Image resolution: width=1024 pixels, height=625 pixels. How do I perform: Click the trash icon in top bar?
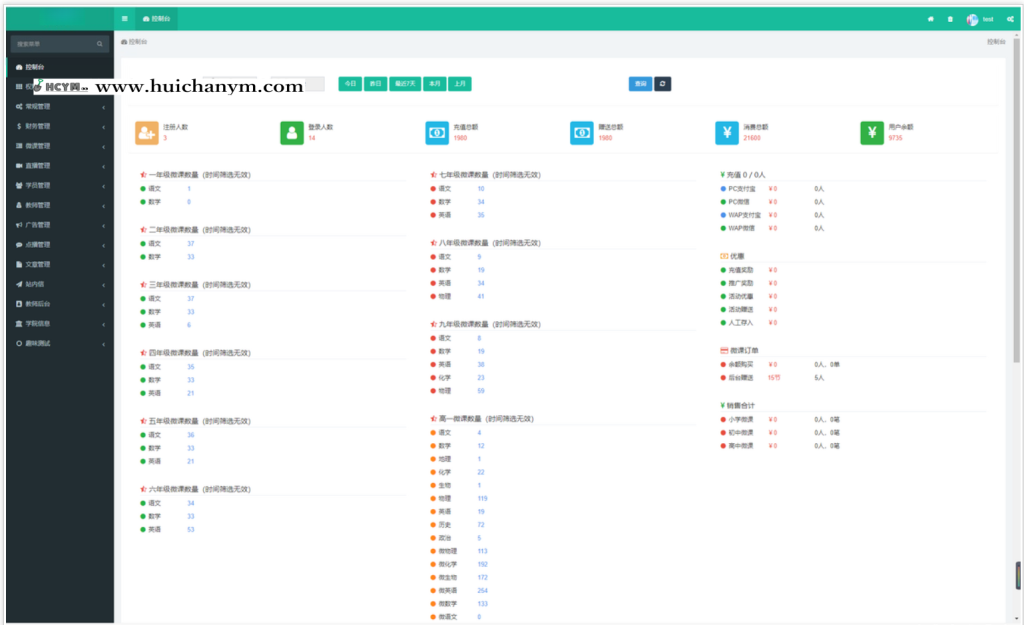(950, 19)
